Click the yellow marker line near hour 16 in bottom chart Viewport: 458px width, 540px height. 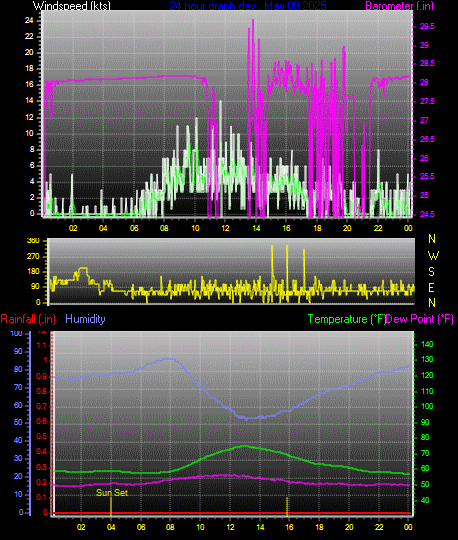pos(287,506)
